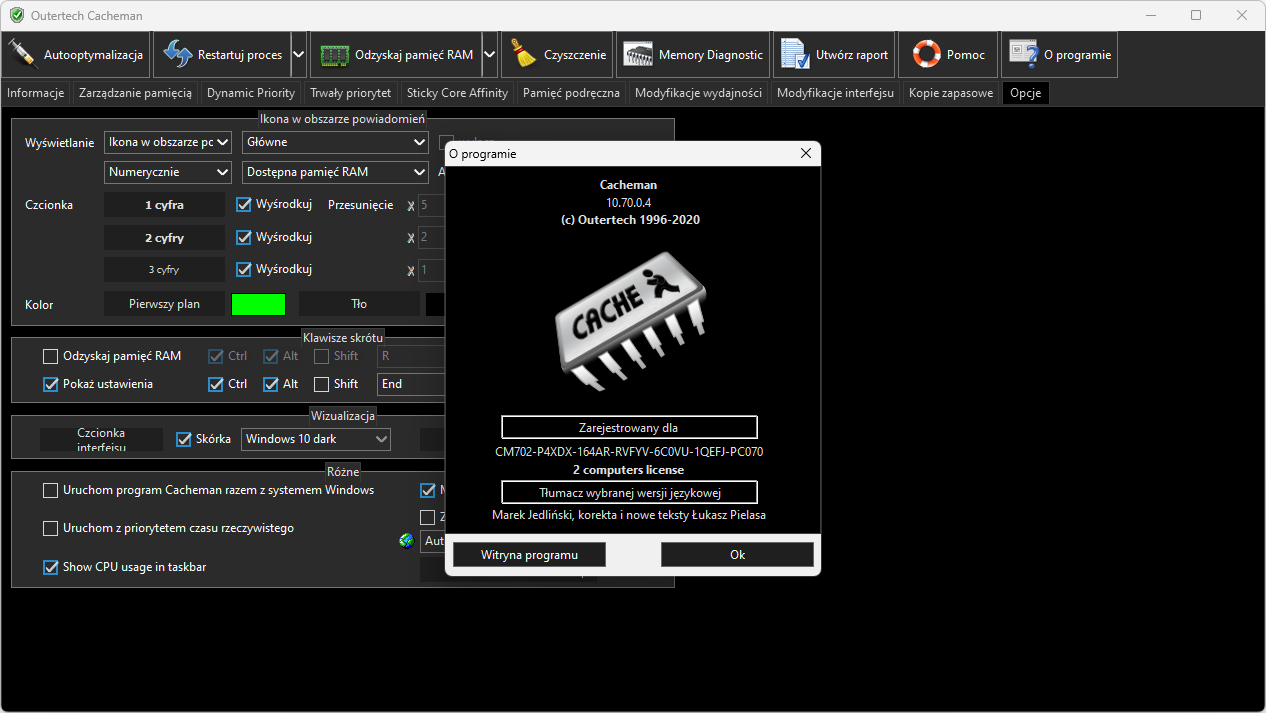Image resolution: width=1266 pixels, height=713 pixels.
Task: Open the Kopie zapasowe tab
Action: (951, 93)
